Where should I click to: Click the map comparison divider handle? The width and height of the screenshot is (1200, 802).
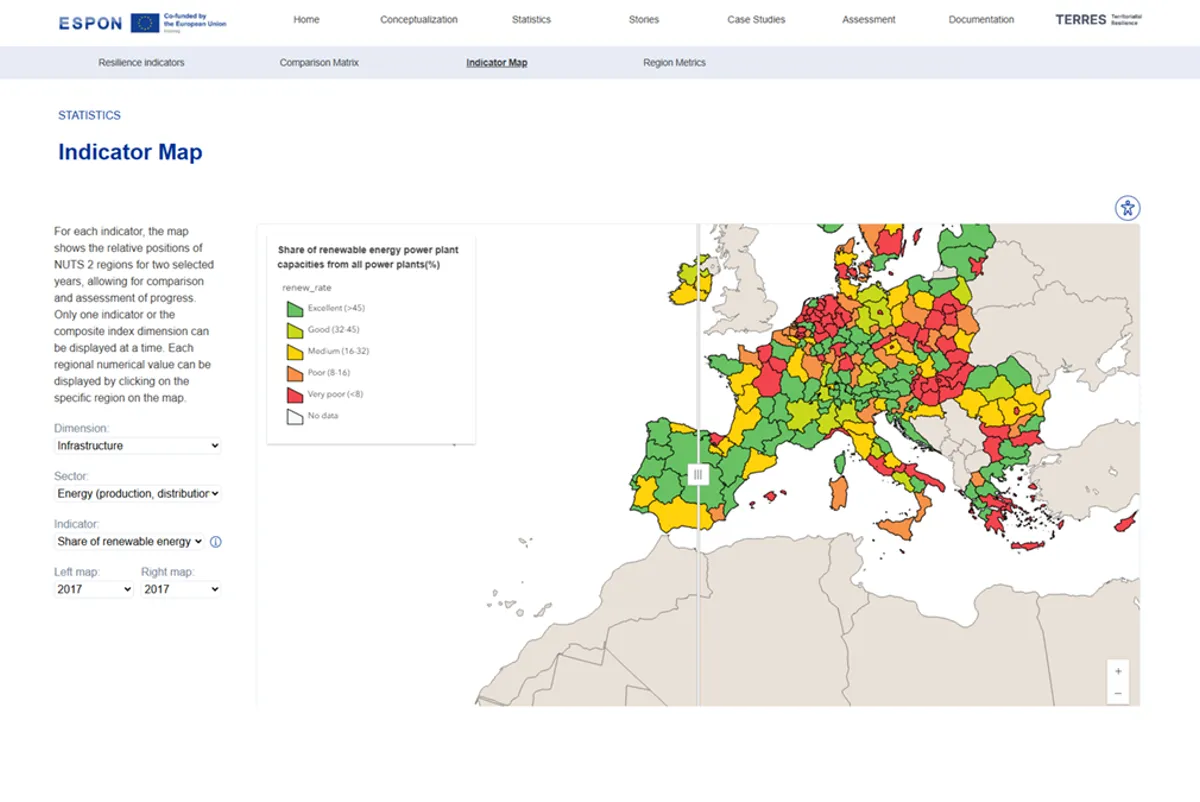click(x=698, y=474)
